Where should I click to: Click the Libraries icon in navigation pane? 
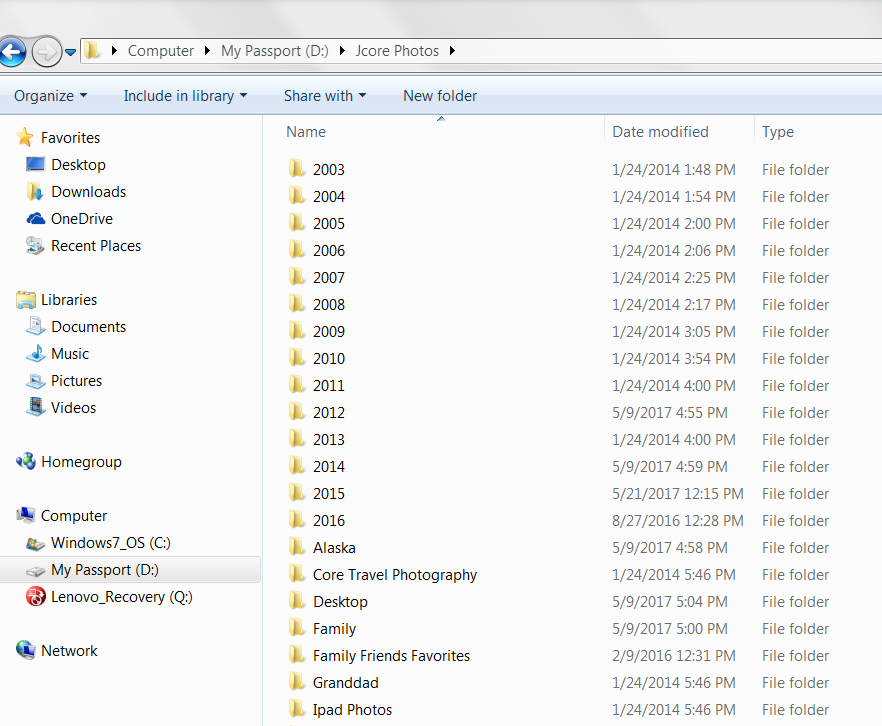[26, 300]
